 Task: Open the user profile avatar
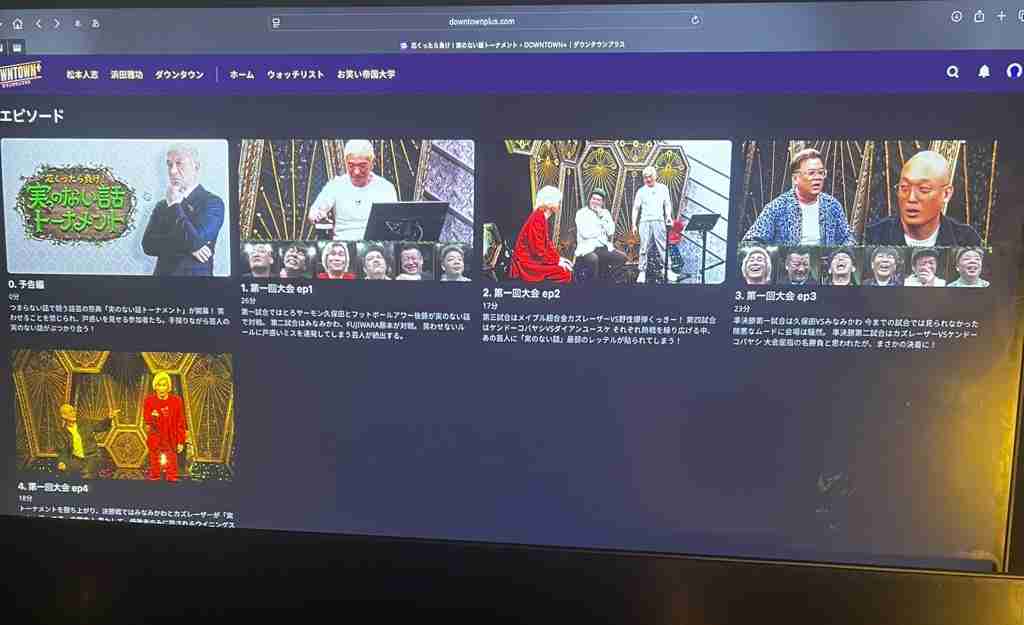[x=1015, y=71]
